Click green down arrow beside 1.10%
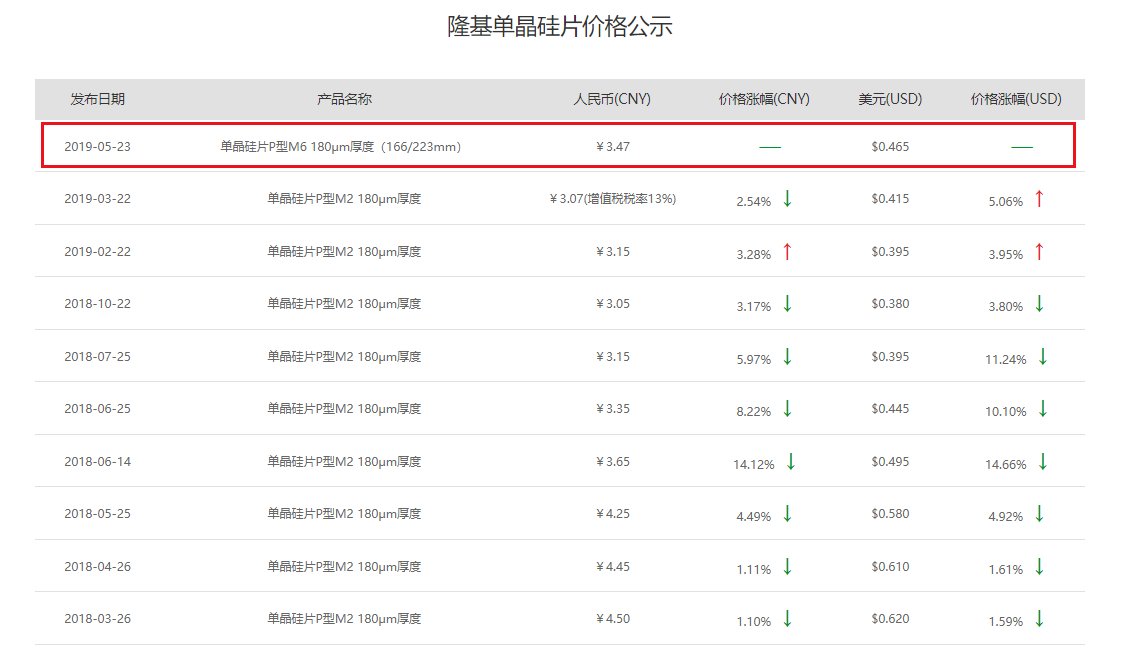Viewport: 1122px width, 665px height. coord(787,619)
